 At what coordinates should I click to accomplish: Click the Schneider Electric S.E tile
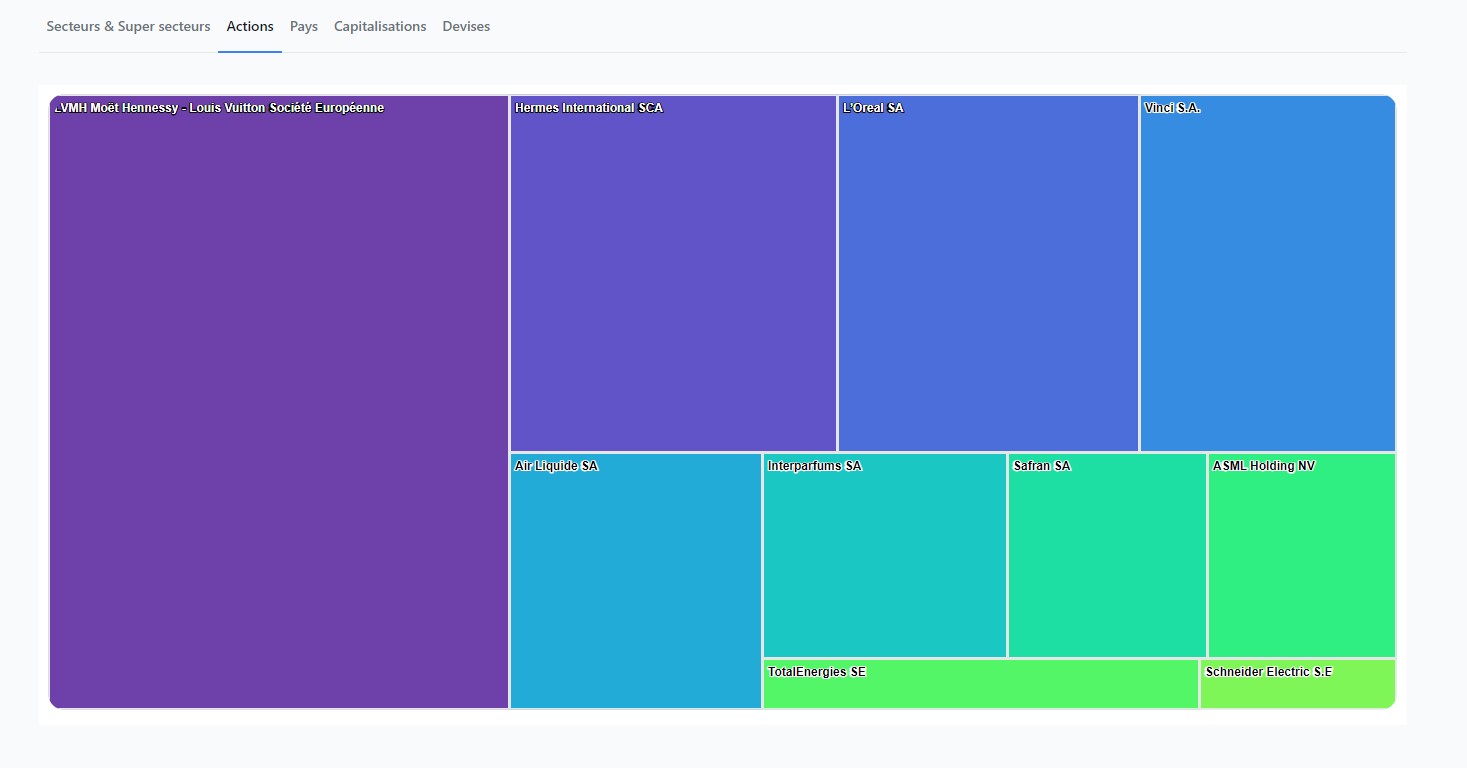point(1298,684)
